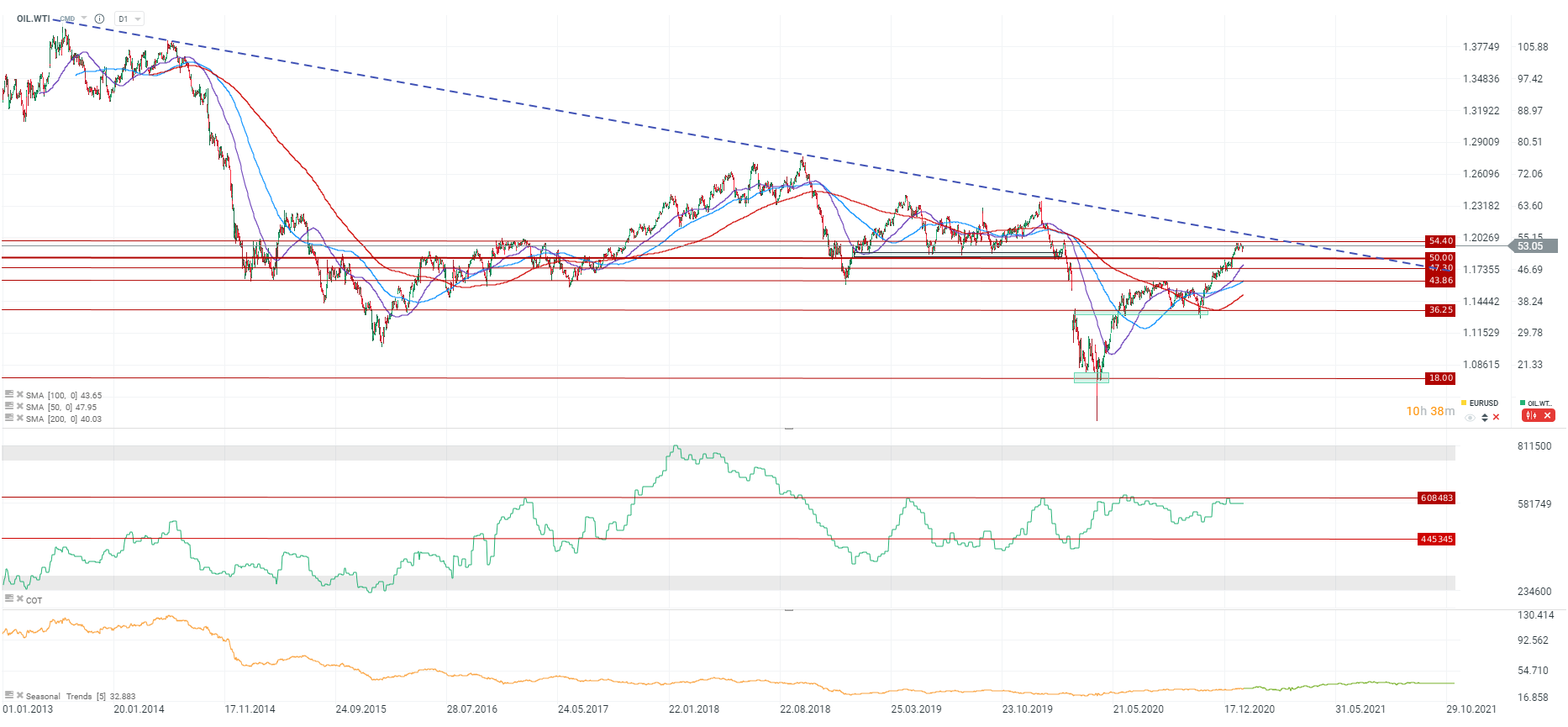Screen dimensions: 1568x727
Task: Click candlestick chart type icon for OIL.WTI
Action: [1530, 415]
